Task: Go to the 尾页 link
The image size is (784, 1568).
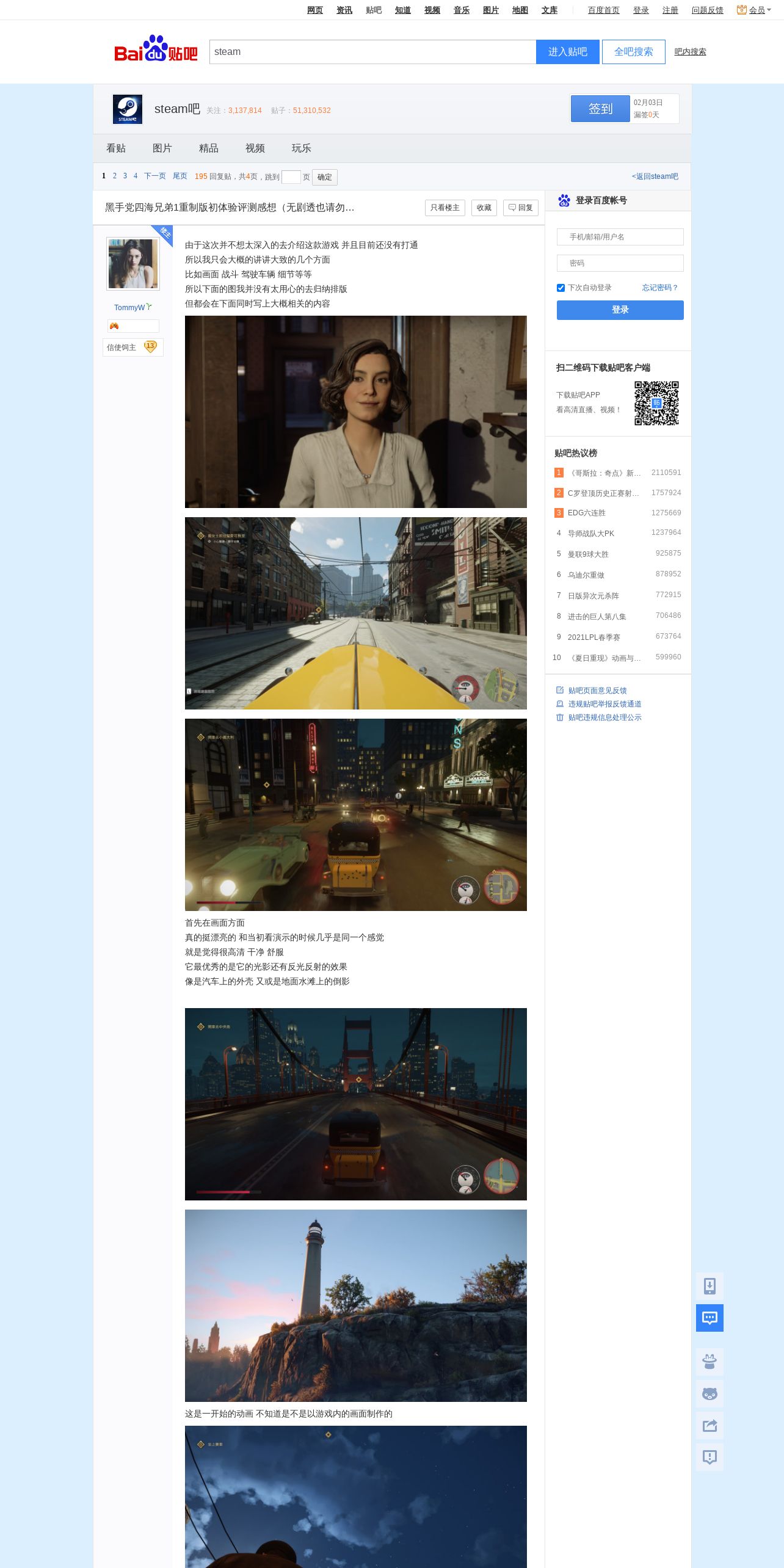Action: (x=180, y=176)
